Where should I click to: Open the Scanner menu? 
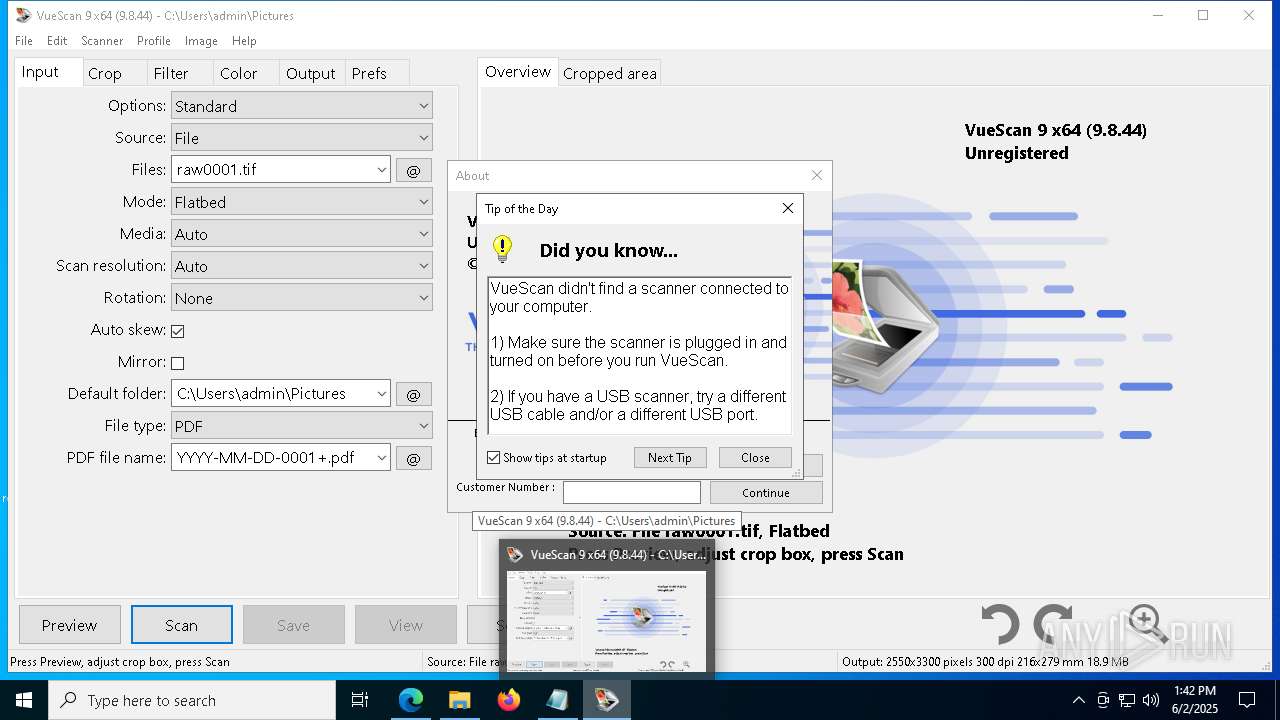(102, 41)
